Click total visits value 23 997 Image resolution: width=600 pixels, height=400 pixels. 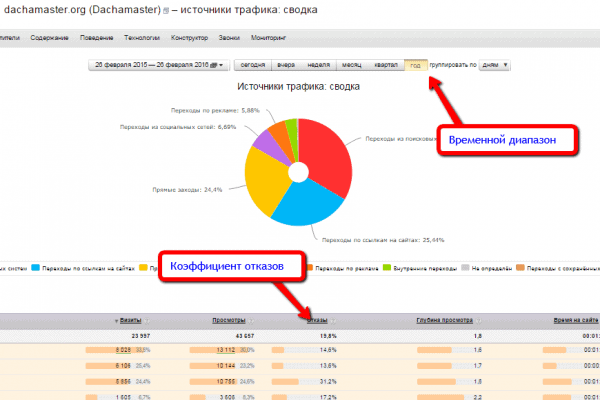point(141,336)
